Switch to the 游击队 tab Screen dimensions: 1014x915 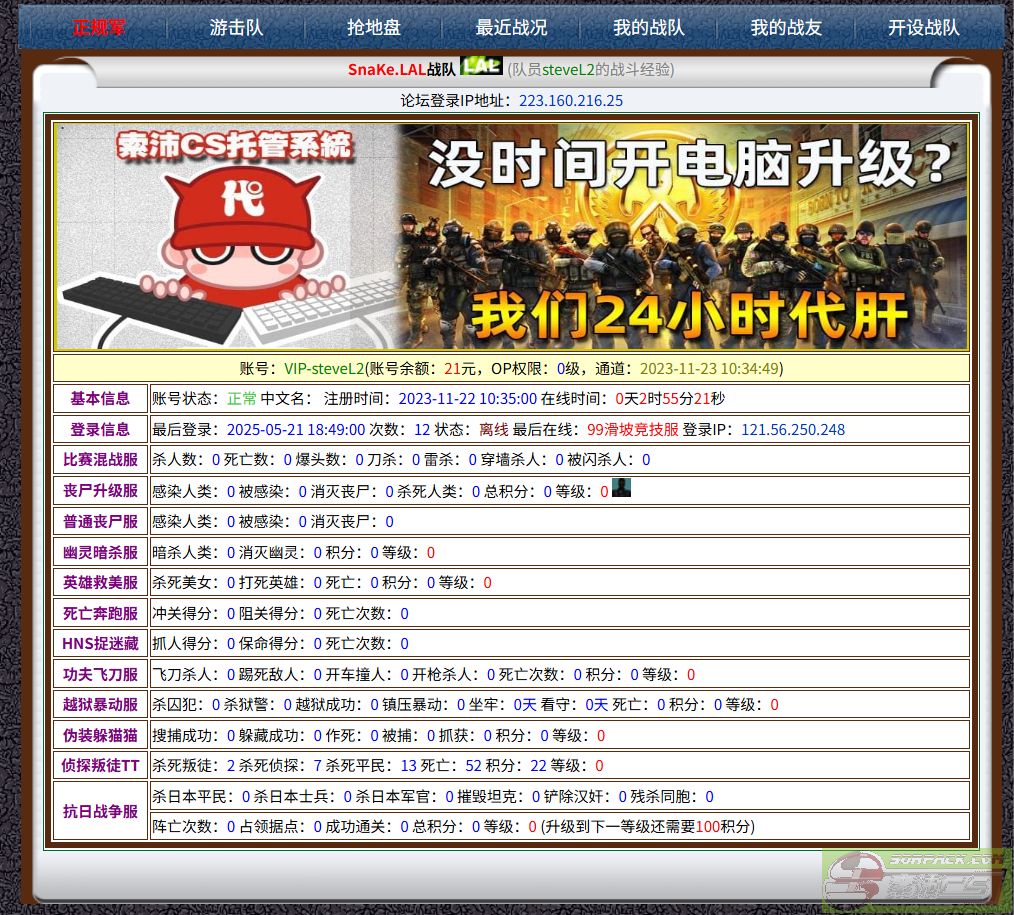(236, 27)
